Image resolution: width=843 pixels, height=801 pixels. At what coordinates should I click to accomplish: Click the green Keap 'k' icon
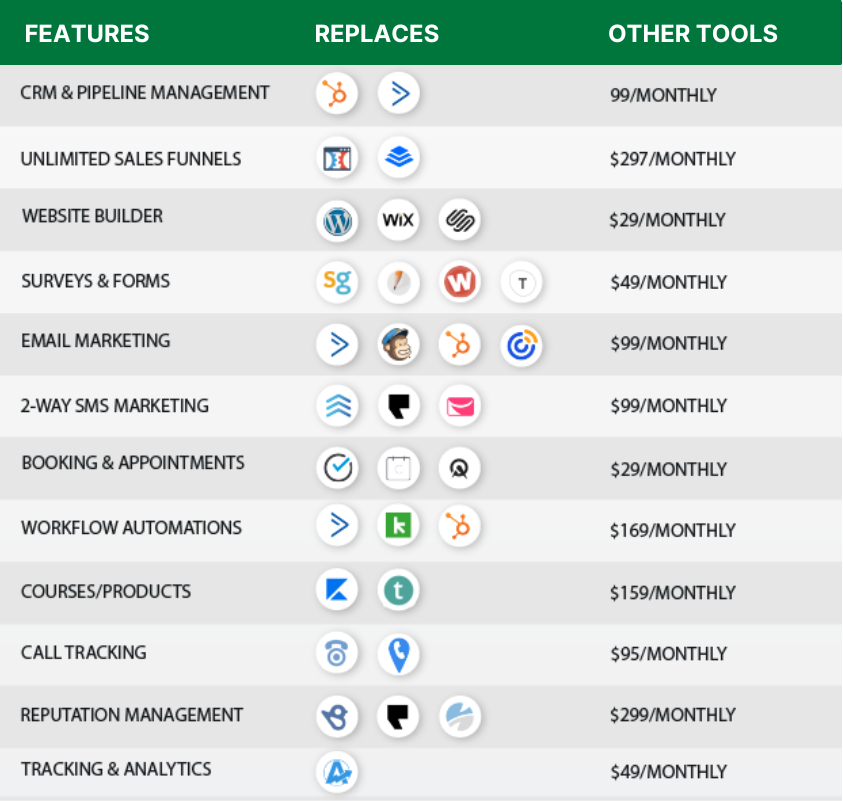click(398, 525)
